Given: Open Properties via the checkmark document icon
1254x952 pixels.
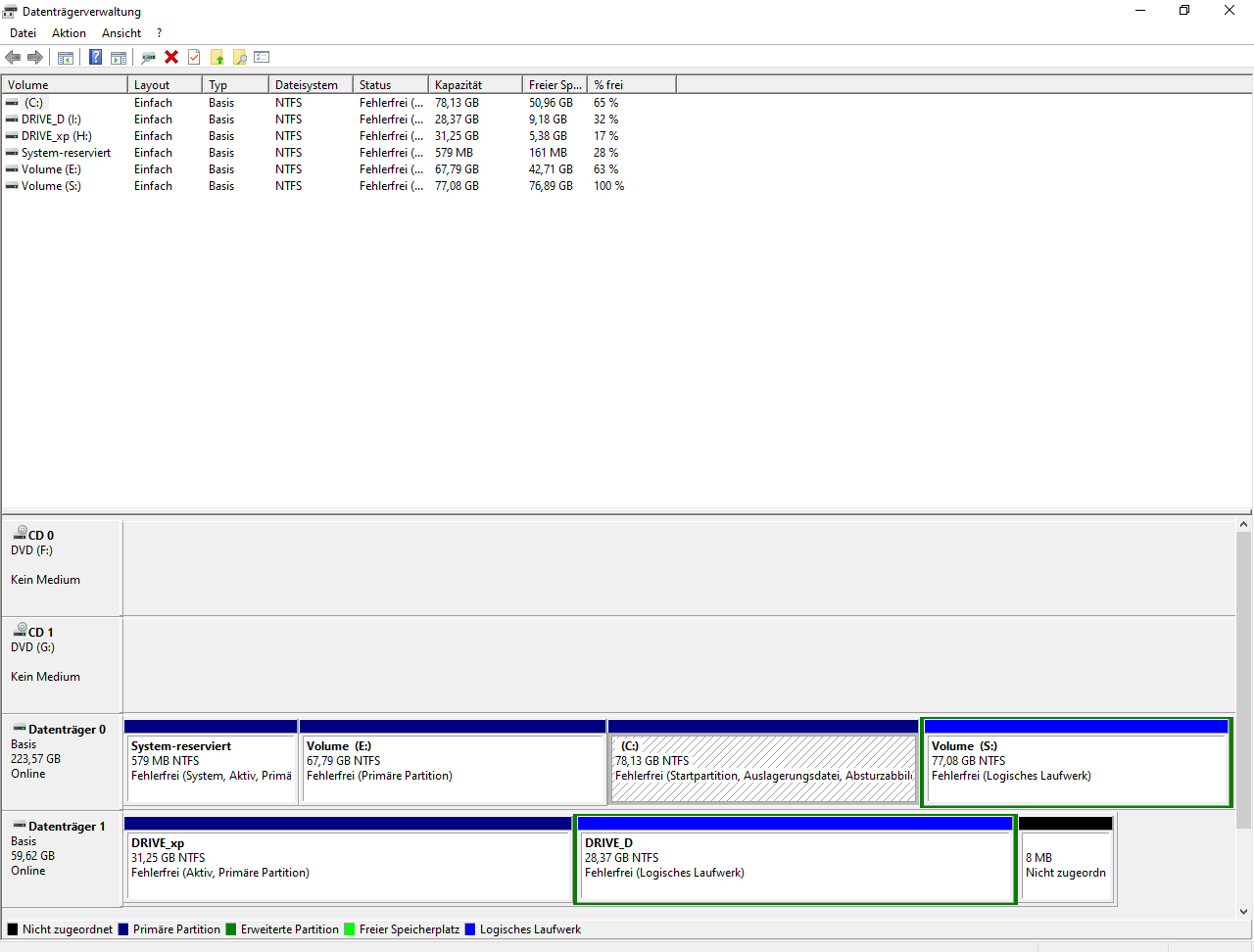Looking at the screenshot, I should tap(194, 57).
